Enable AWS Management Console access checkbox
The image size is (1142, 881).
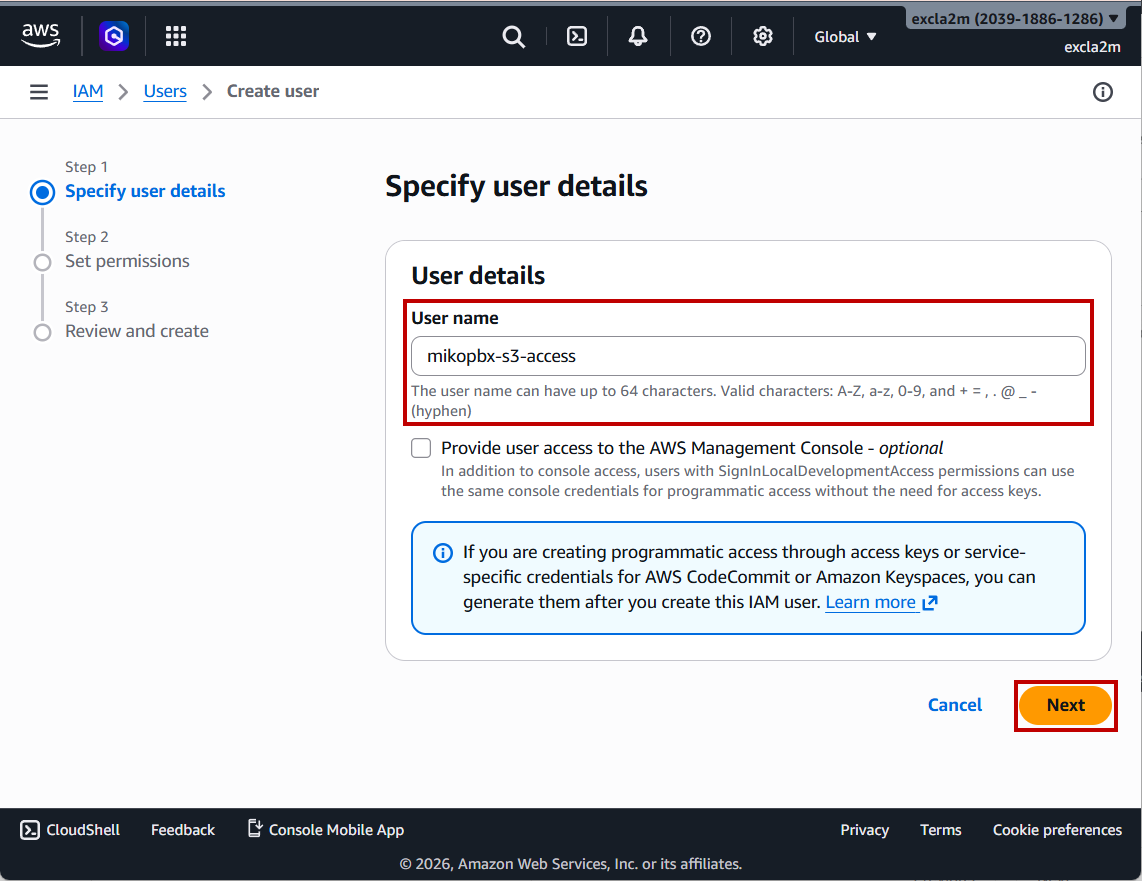[421, 448]
